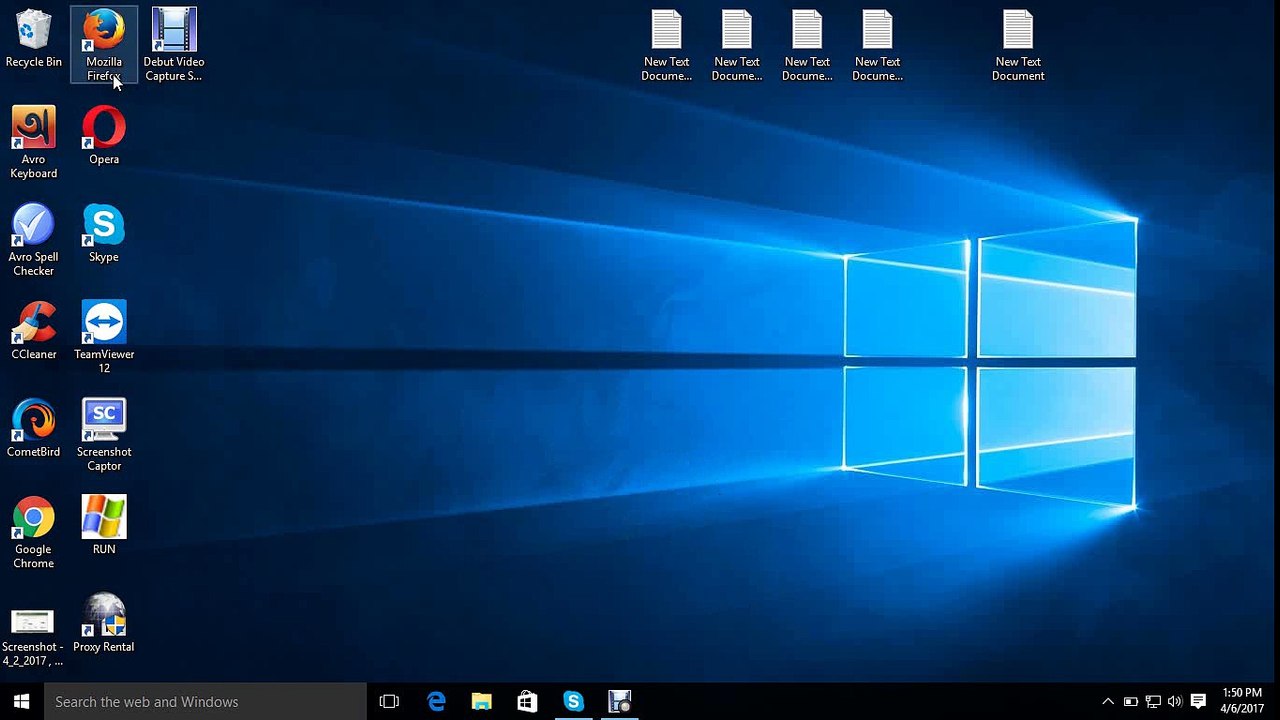The width and height of the screenshot is (1280, 720).
Task: Open the volume control in the tray
Action: pyautogui.click(x=1175, y=702)
